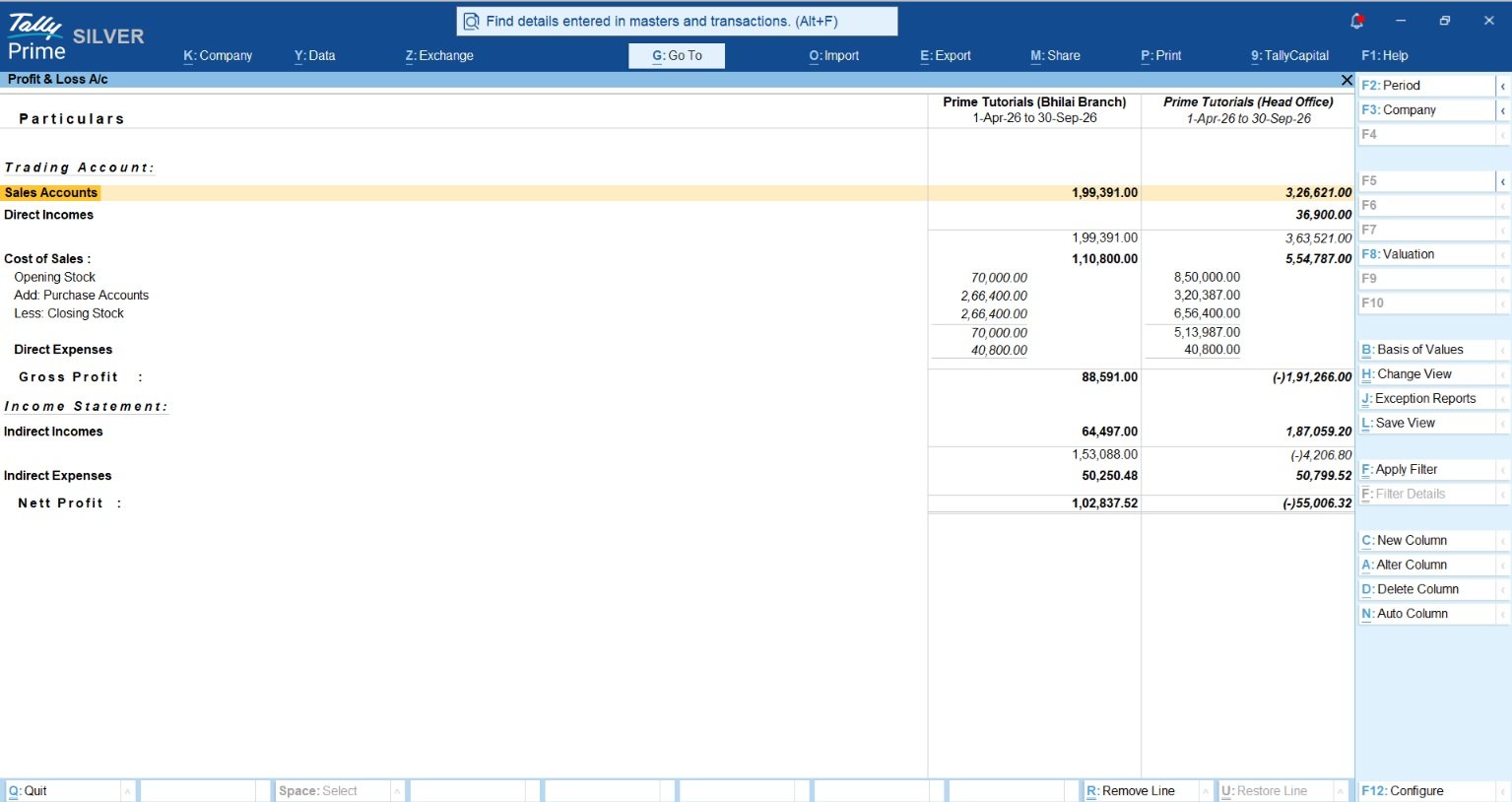Screen dimensions: 1512x802
Task: Open the Z: Exchange menu
Action: [439, 56]
